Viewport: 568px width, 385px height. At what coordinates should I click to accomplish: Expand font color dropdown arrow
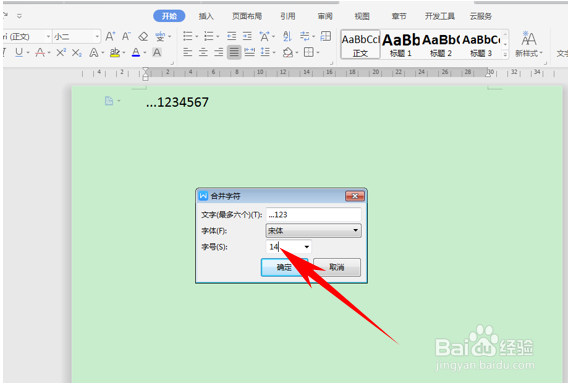(145, 53)
